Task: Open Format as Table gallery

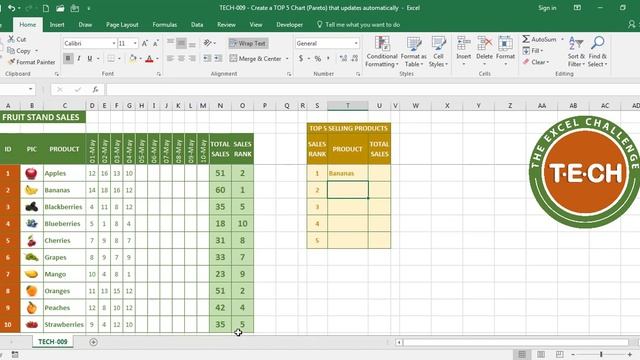Action: 413,52
